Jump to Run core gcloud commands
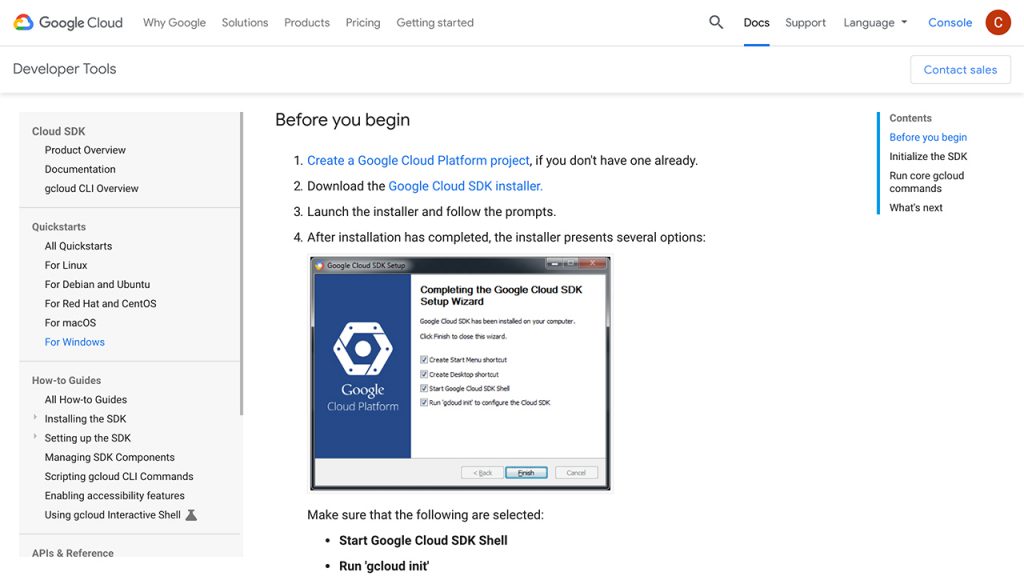 point(927,182)
